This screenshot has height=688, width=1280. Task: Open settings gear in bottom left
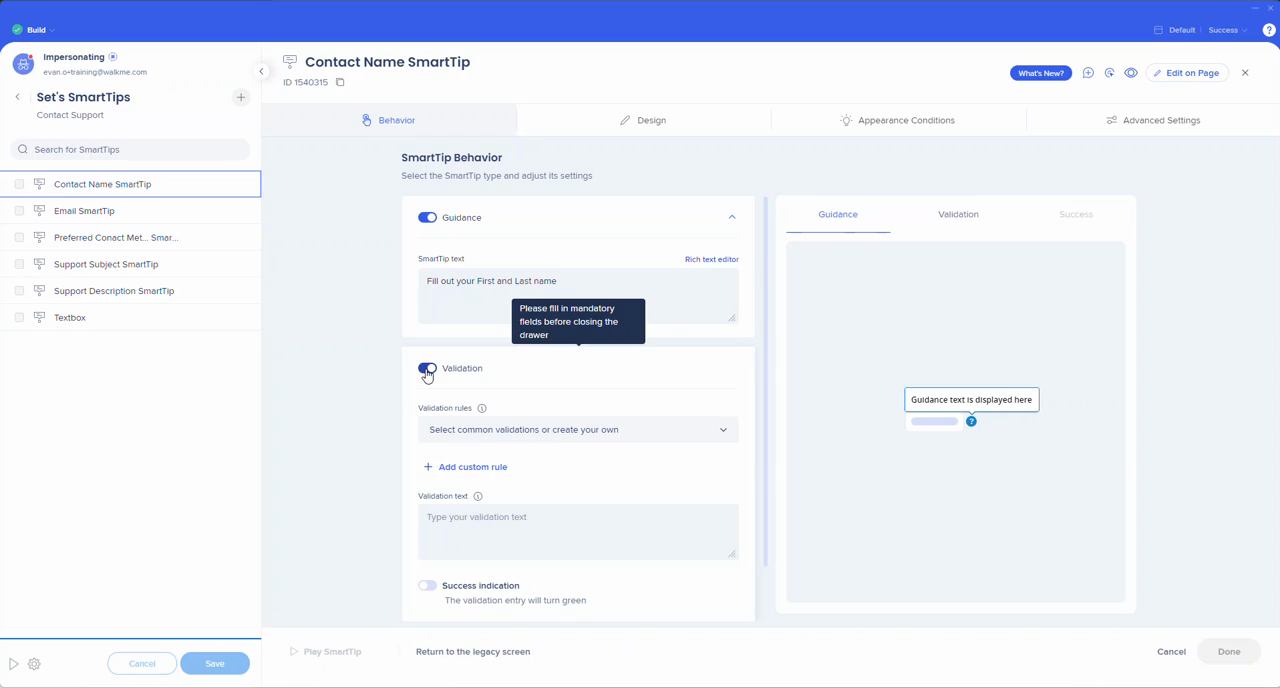click(x=34, y=664)
